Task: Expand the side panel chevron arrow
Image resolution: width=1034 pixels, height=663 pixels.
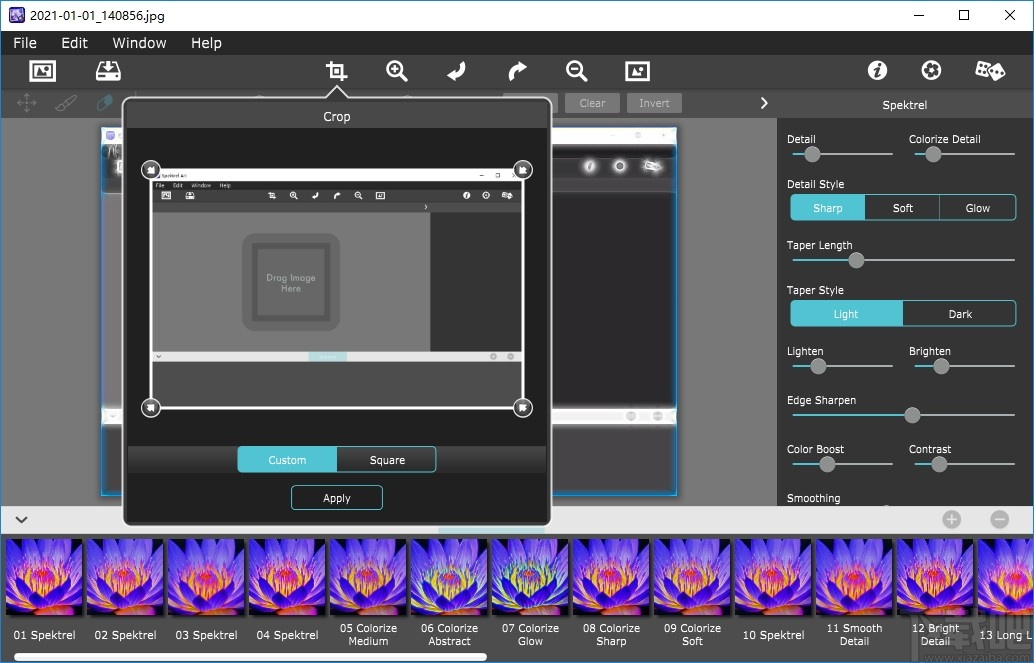Action: click(x=764, y=103)
